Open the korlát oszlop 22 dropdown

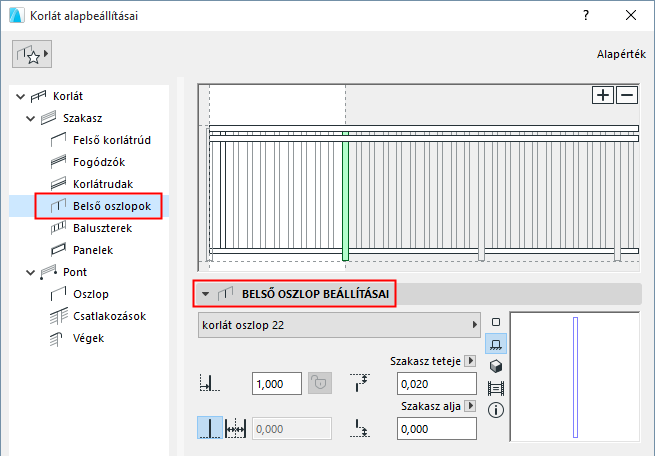(x=339, y=325)
